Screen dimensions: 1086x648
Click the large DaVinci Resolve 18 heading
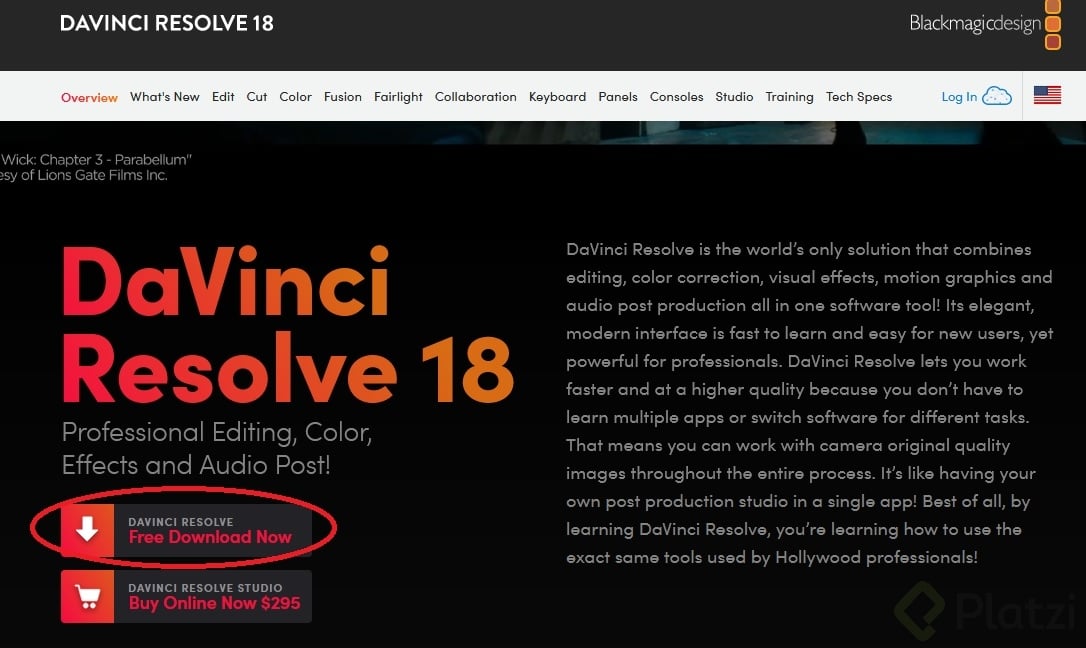click(287, 325)
